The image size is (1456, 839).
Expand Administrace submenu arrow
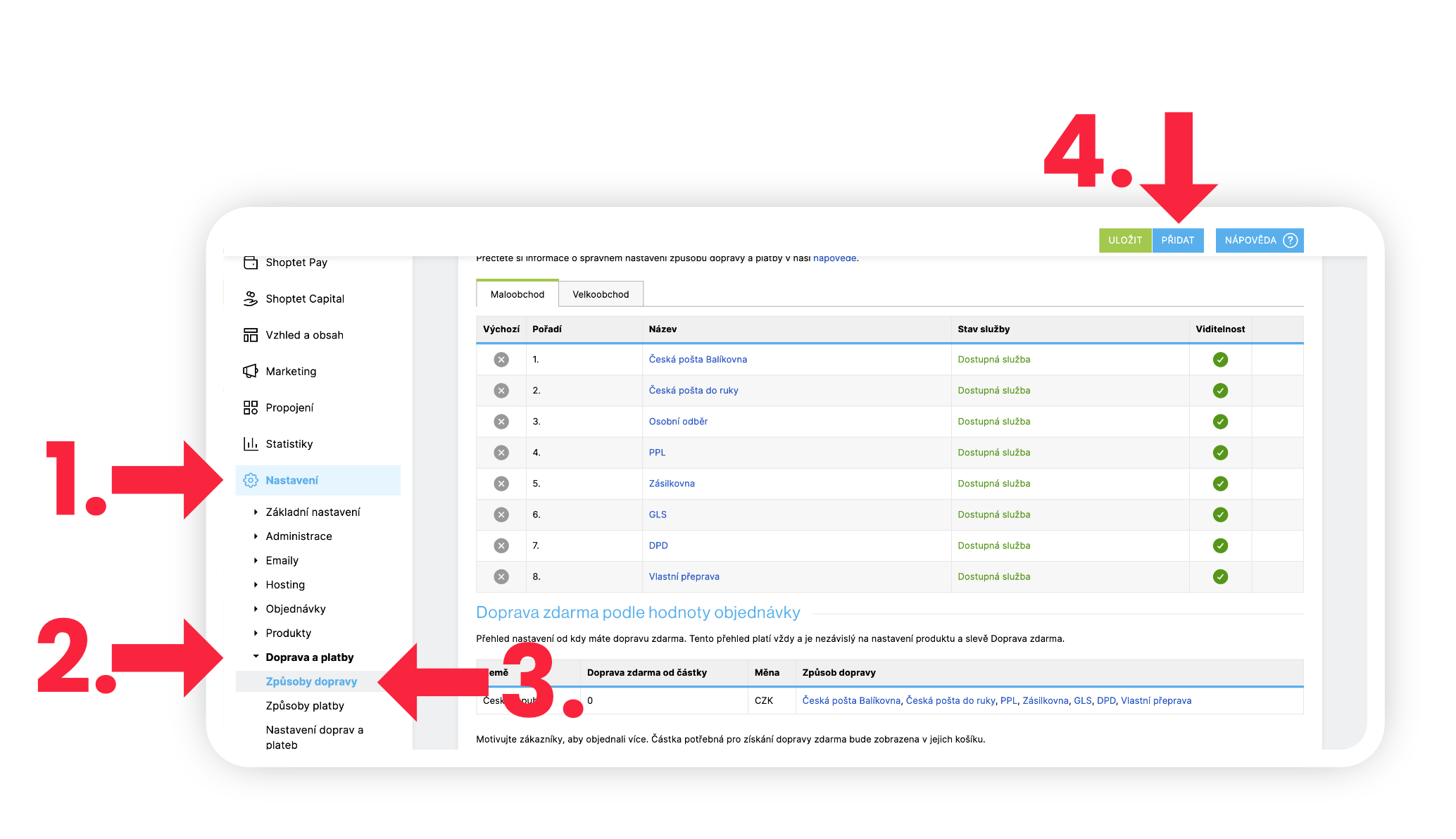(256, 536)
